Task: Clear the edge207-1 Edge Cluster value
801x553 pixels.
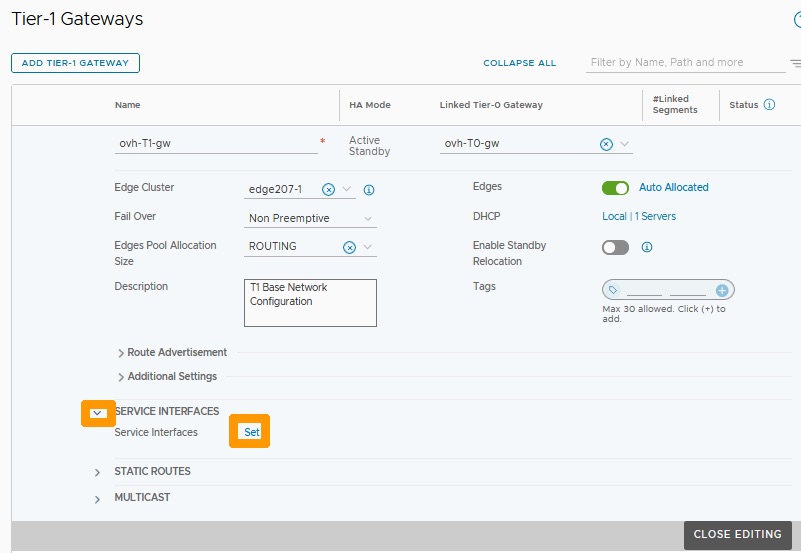Action: coord(328,190)
